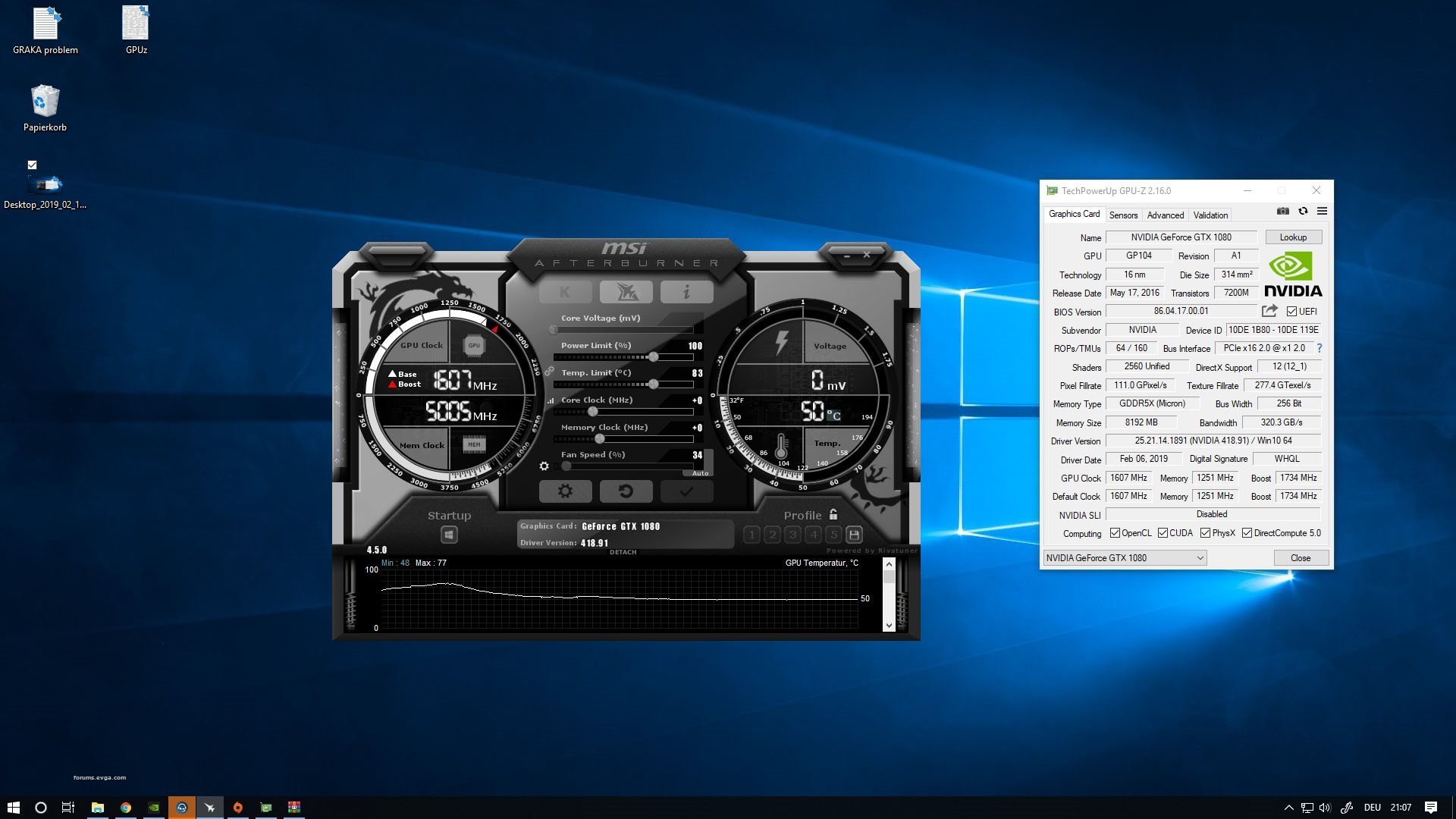The image size is (1456, 819).
Task: Toggle the OpenCL checkbox
Action: [1115, 533]
